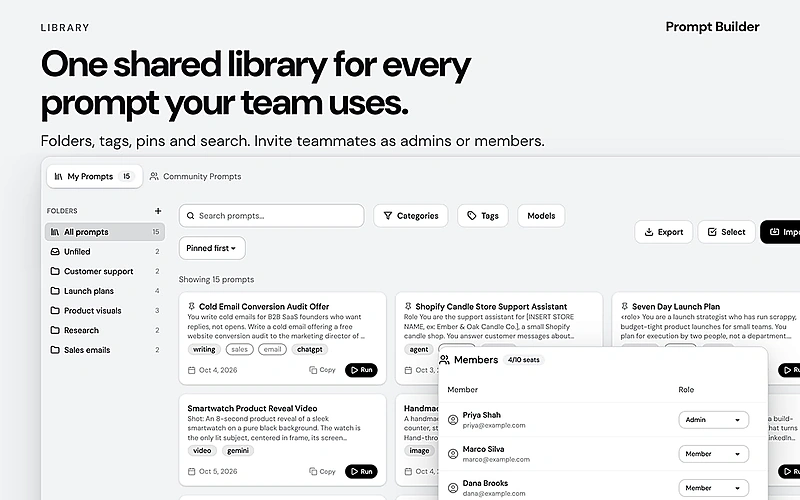Click the Prompt Builder logo text
The height and width of the screenshot is (500, 800).
(712, 27)
